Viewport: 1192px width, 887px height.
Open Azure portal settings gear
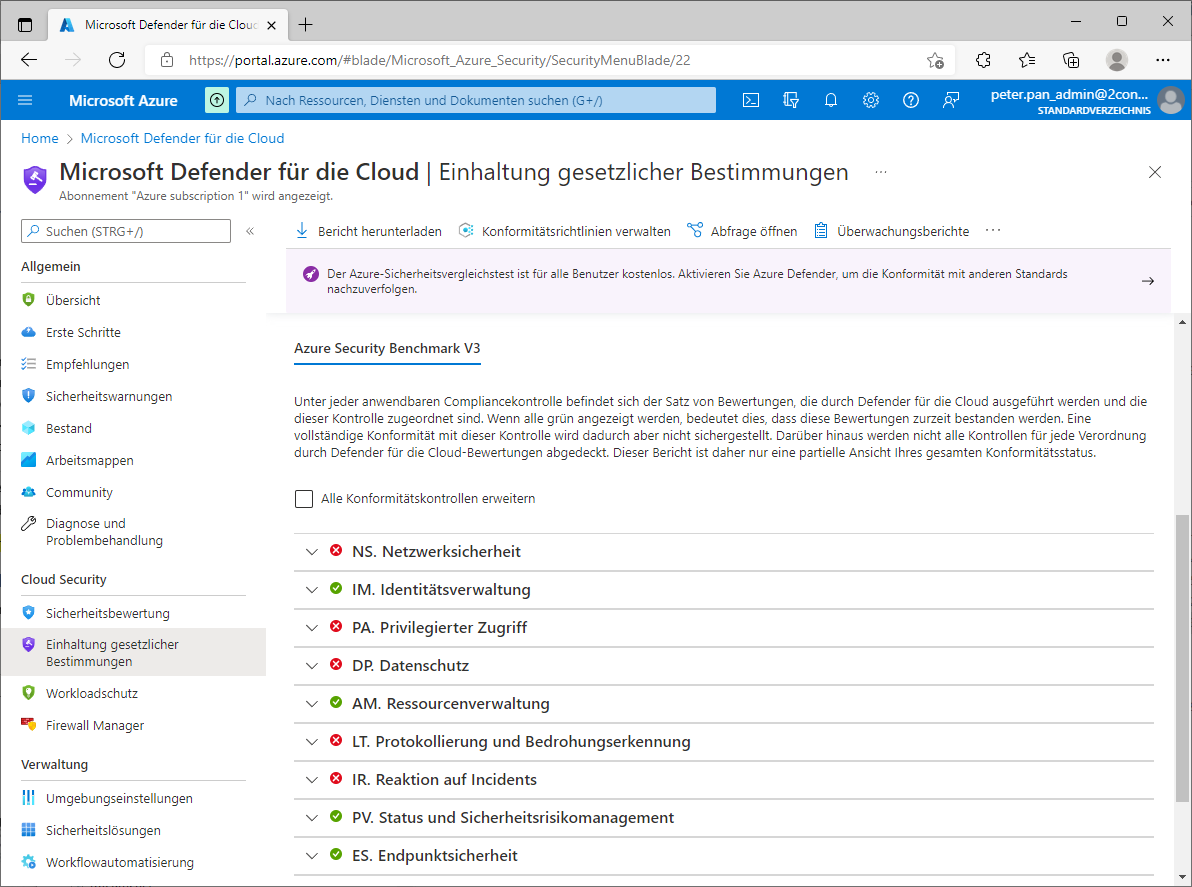point(870,100)
